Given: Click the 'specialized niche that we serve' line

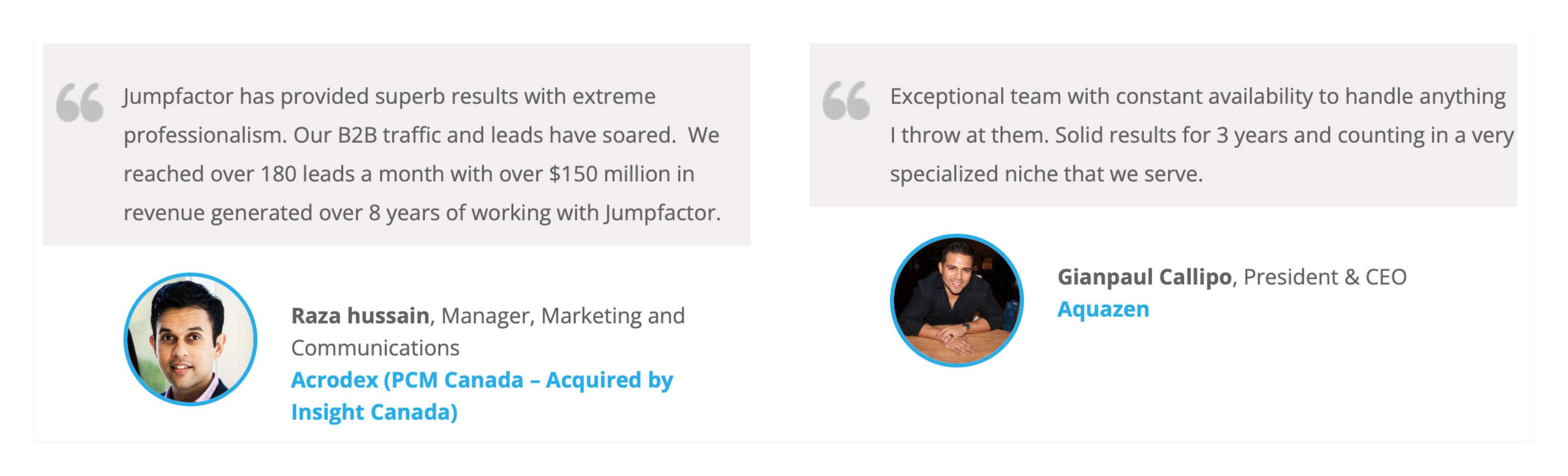Looking at the screenshot, I should [1046, 174].
